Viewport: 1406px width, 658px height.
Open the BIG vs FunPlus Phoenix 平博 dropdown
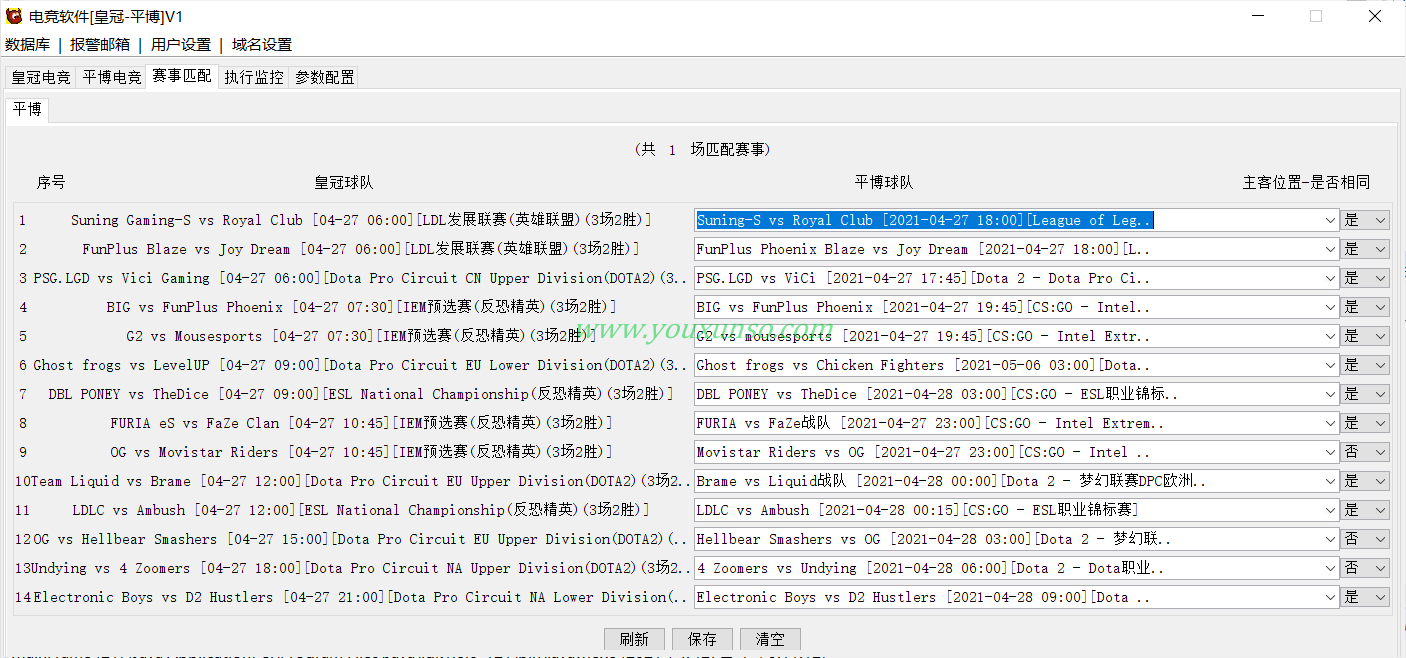tap(1329, 307)
